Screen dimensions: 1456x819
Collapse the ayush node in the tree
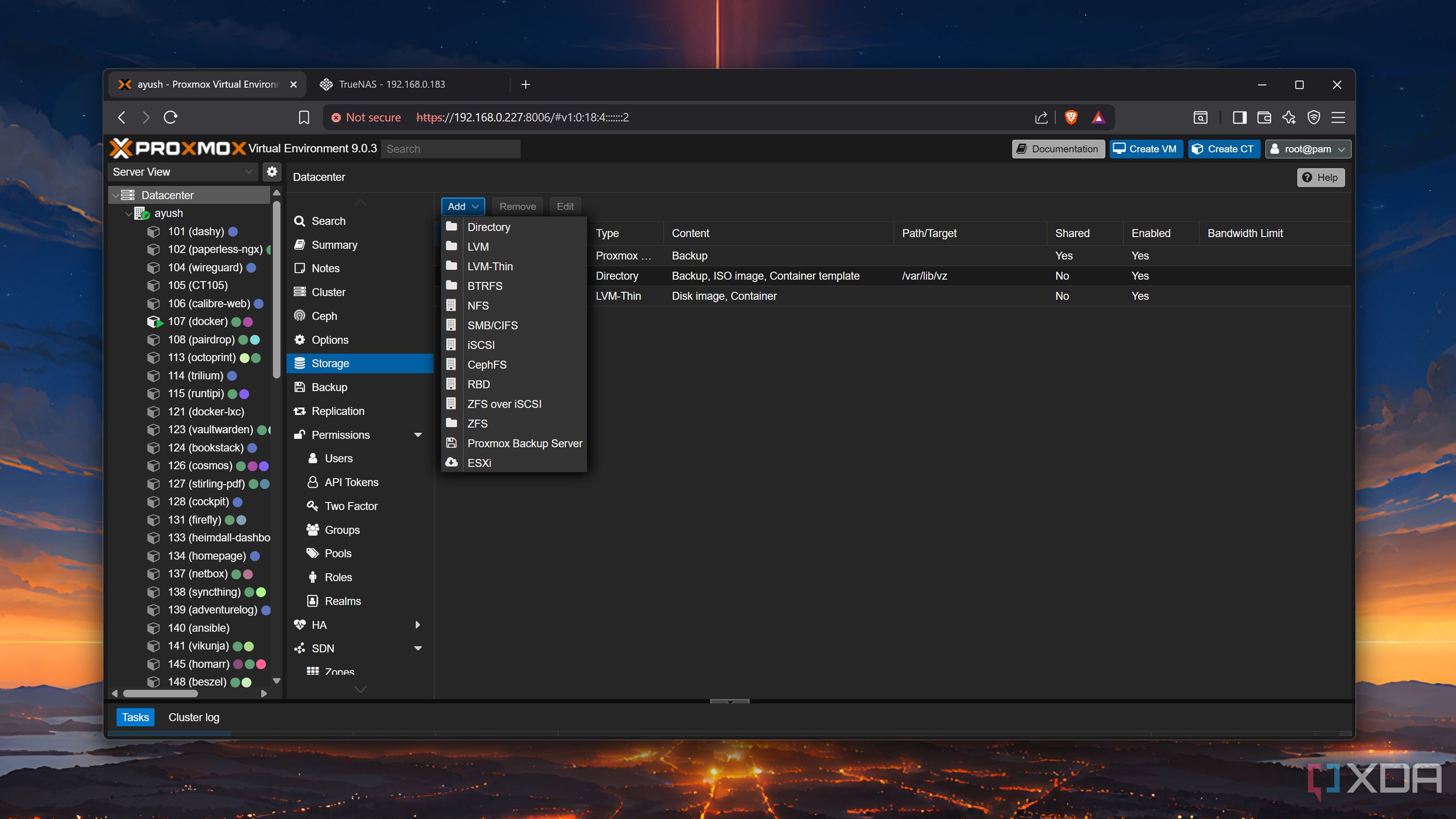[128, 213]
